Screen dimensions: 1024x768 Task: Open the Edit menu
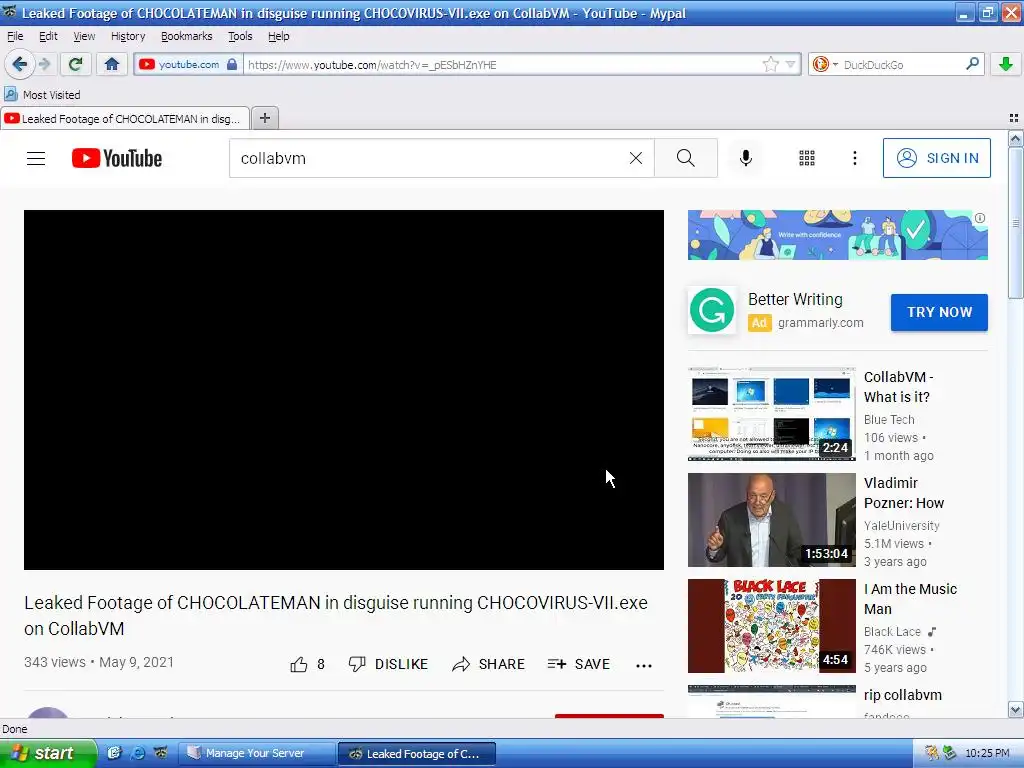click(48, 36)
